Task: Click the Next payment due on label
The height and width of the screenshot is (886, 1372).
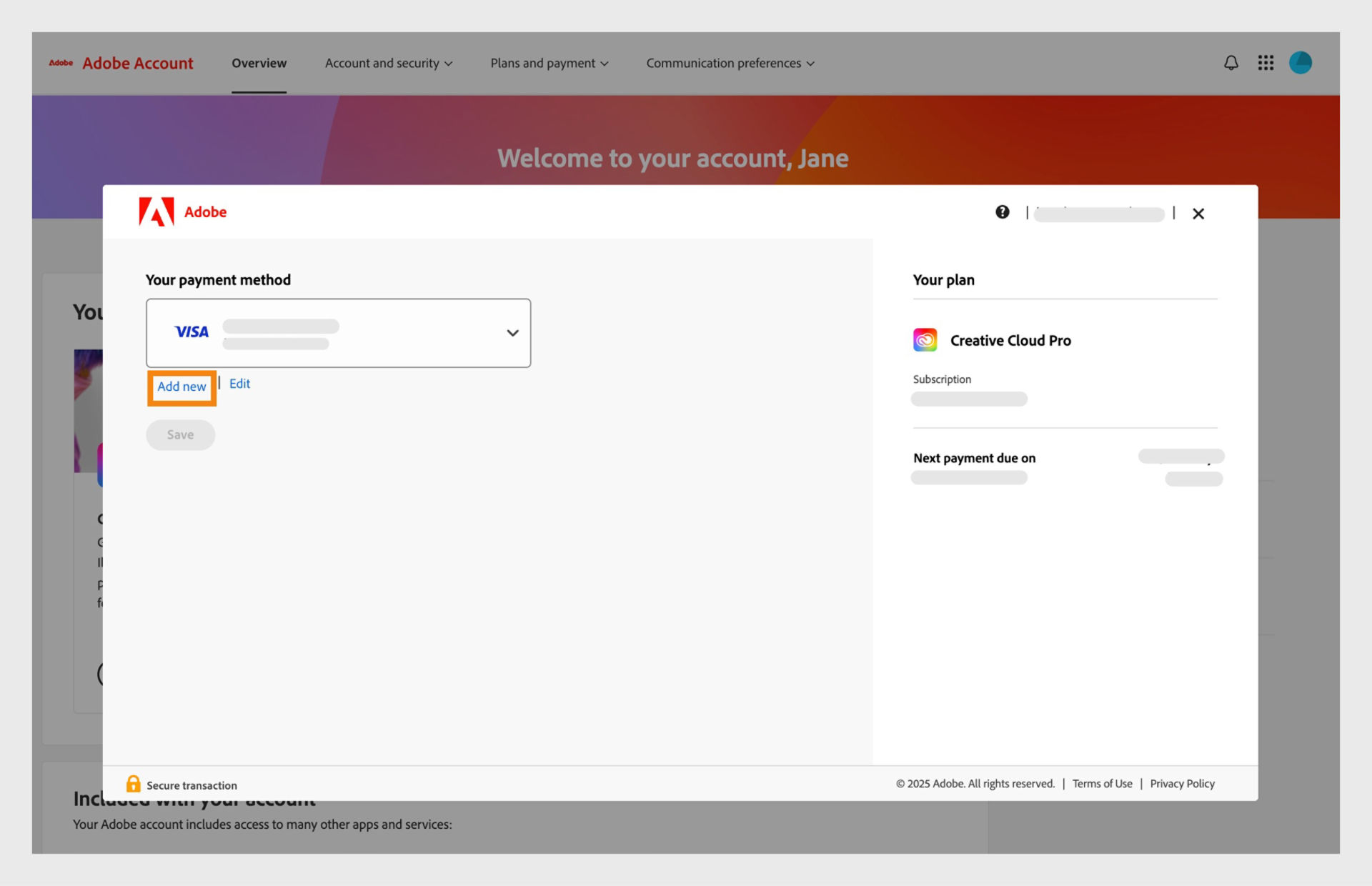Action: 974,458
